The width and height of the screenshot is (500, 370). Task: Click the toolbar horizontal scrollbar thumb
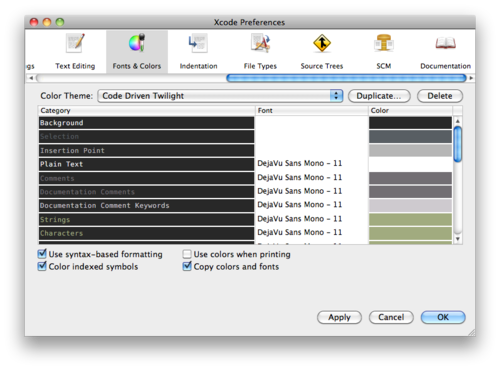click(x=346, y=78)
